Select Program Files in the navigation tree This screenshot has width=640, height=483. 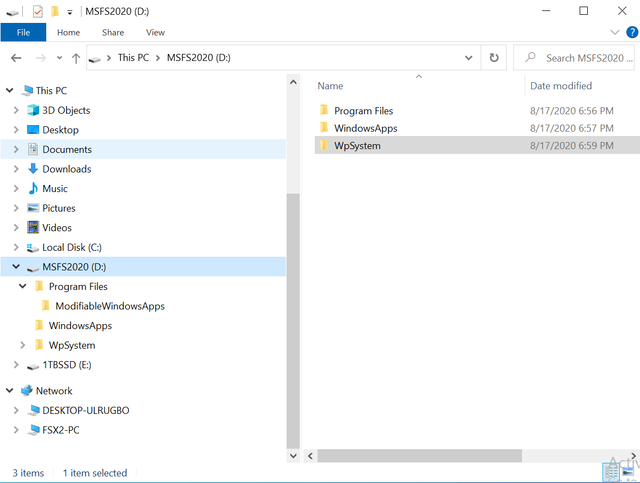click(78, 287)
